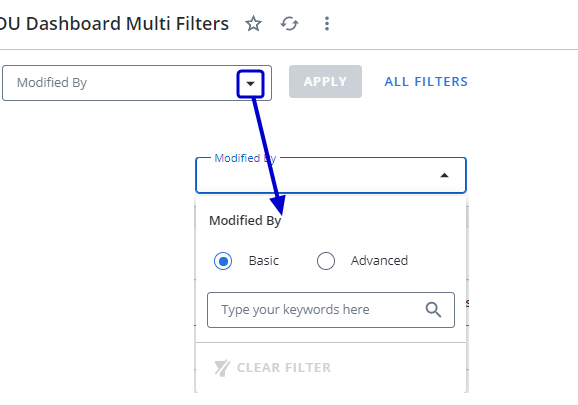Open the three-dot more options menu

coord(327,24)
